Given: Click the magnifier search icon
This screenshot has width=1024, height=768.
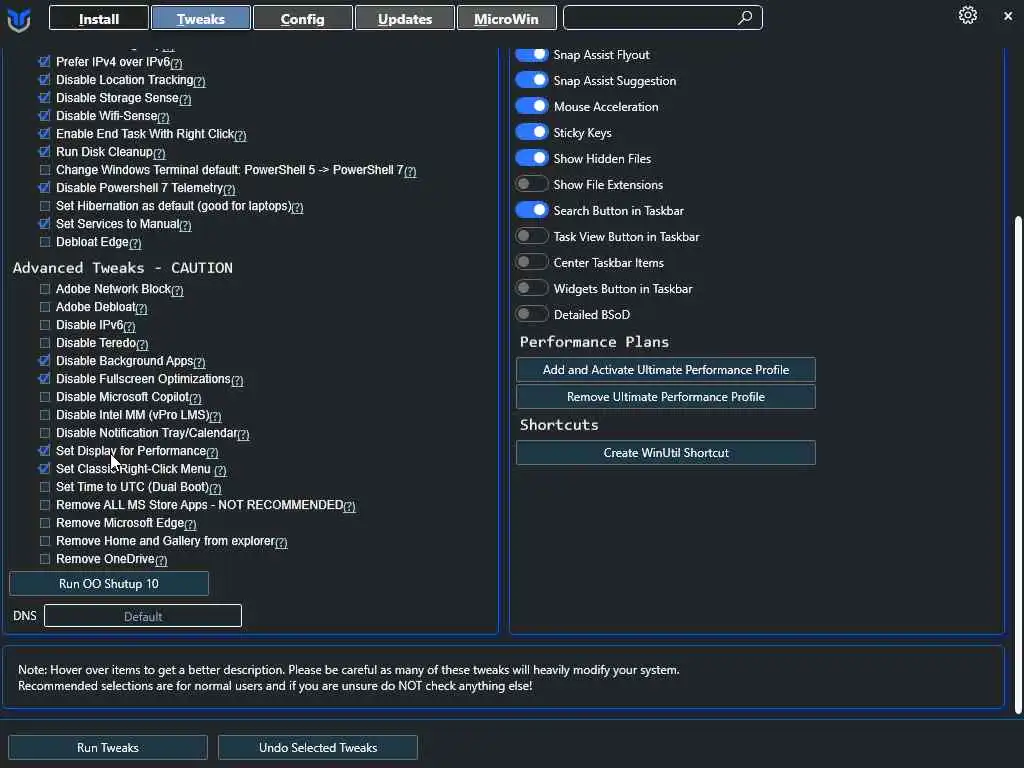Looking at the screenshot, I should tap(745, 18).
